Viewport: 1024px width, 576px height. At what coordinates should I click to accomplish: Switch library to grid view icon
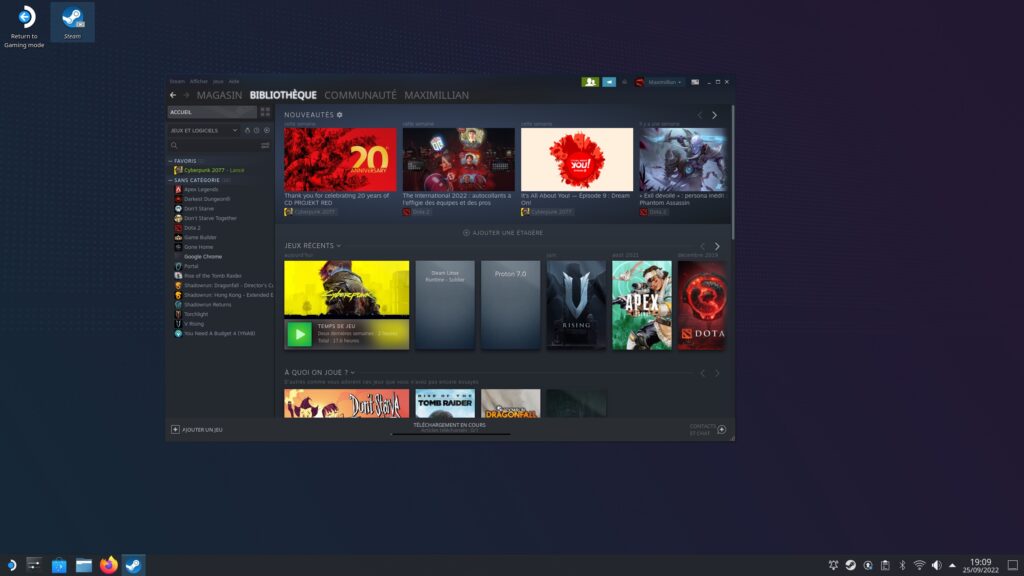pos(265,112)
